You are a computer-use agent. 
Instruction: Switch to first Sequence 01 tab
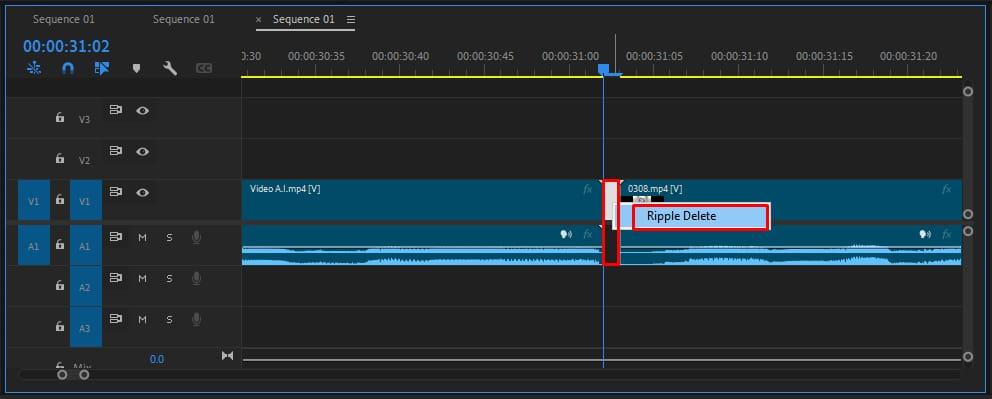[x=64, y=20]
